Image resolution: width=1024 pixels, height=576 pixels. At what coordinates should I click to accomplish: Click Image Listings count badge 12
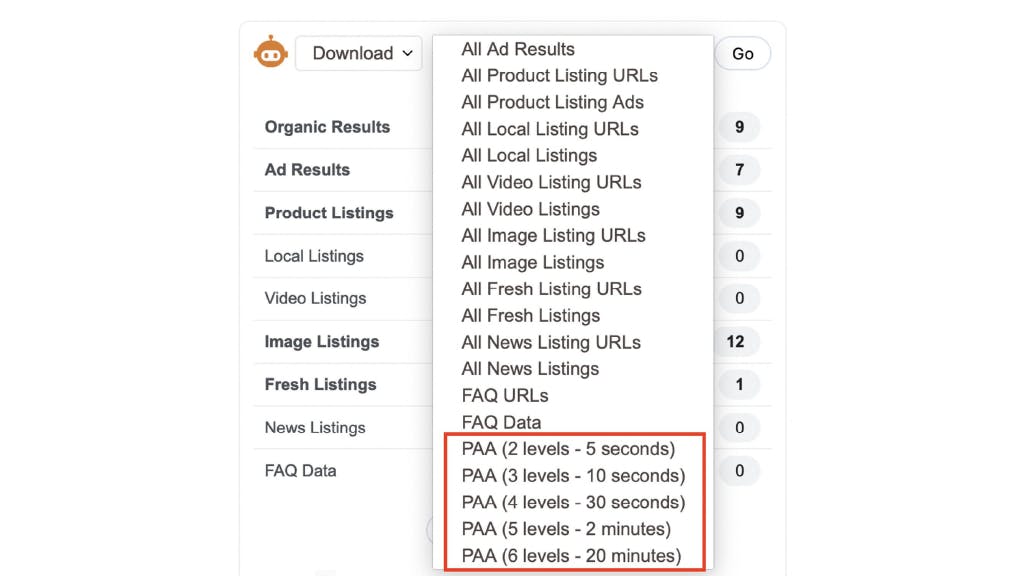click(x=736, y=342)
